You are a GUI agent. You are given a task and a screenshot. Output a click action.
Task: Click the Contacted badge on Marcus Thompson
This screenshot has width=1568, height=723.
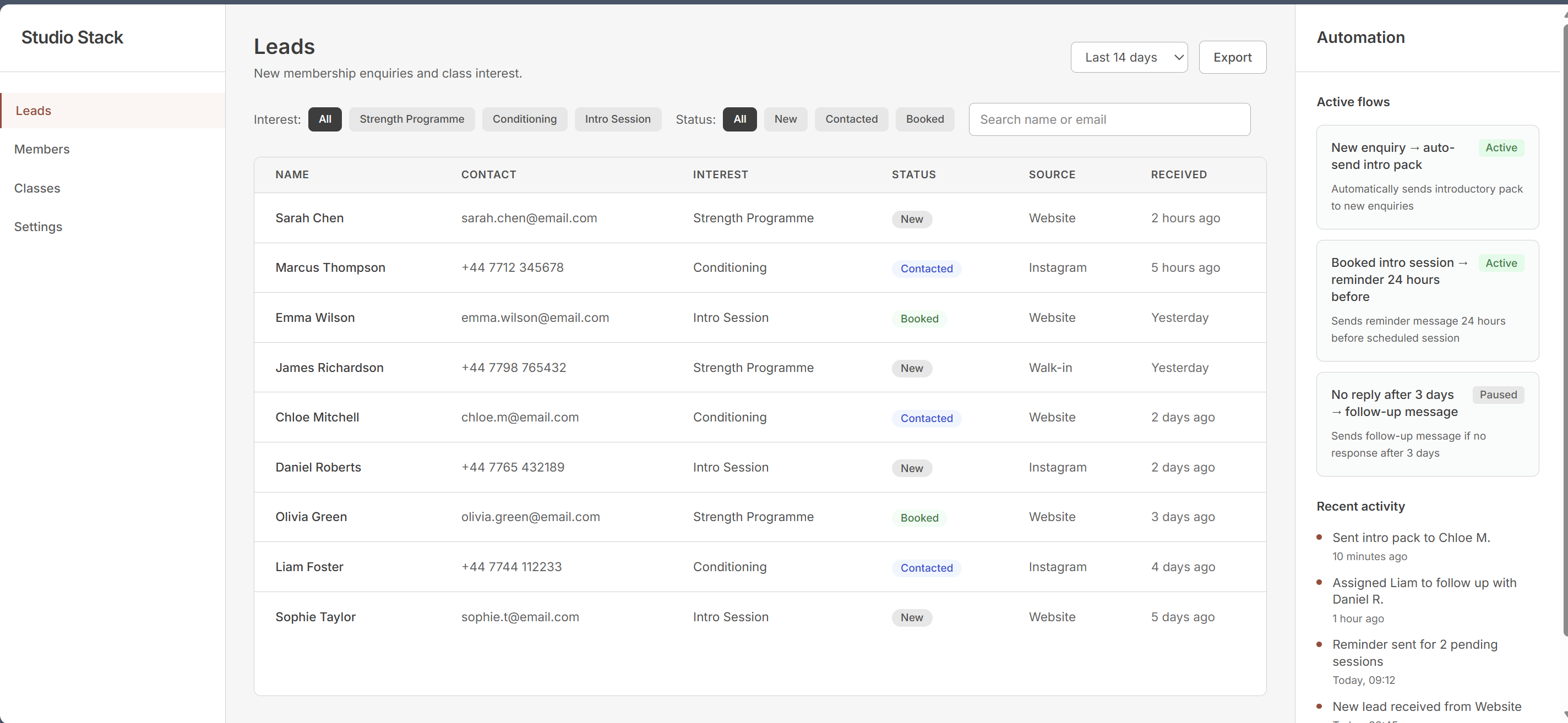[926, 268]
